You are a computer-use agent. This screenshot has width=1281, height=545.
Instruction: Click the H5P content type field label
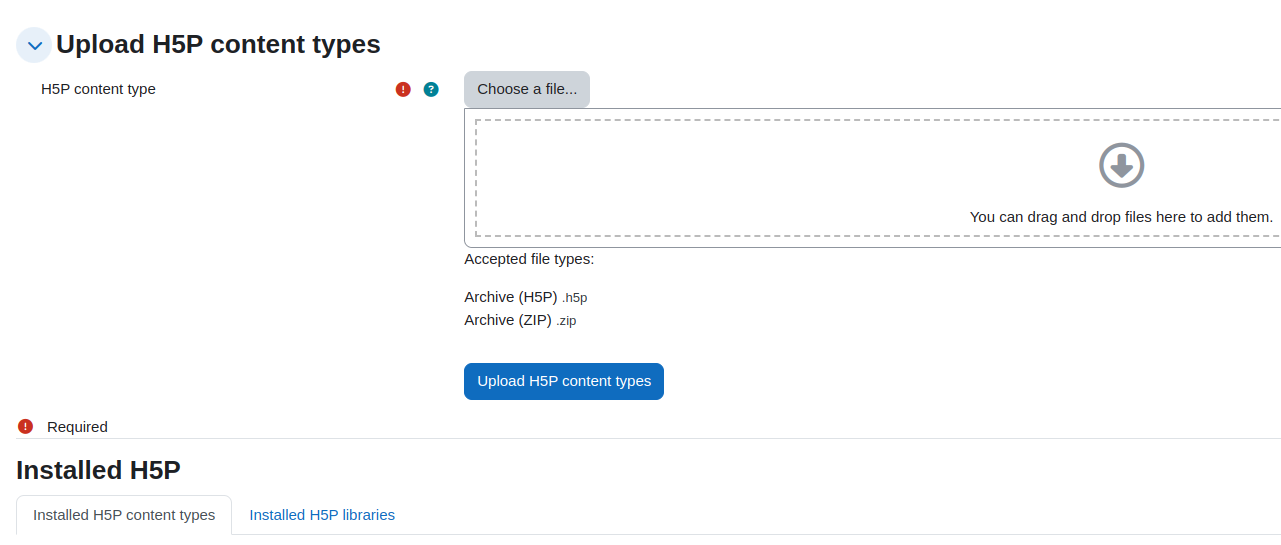click(x=98, y=89)
